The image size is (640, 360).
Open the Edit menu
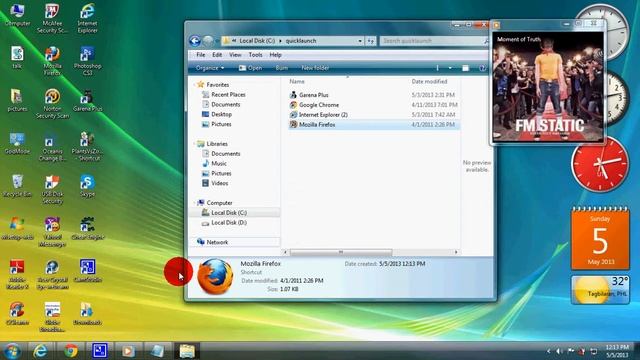click(x=217, y=55)
